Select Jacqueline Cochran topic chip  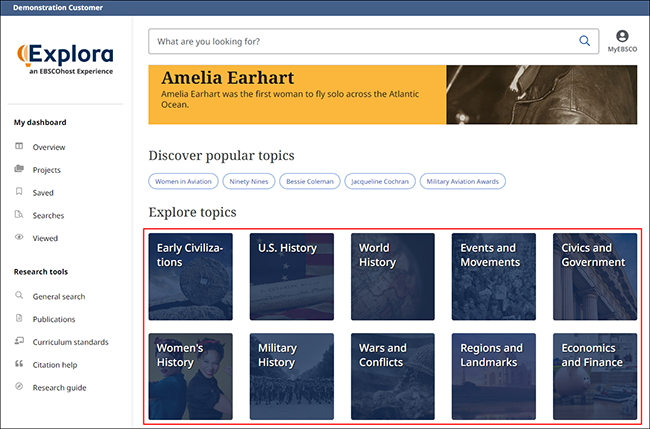[x=380, y=181]
